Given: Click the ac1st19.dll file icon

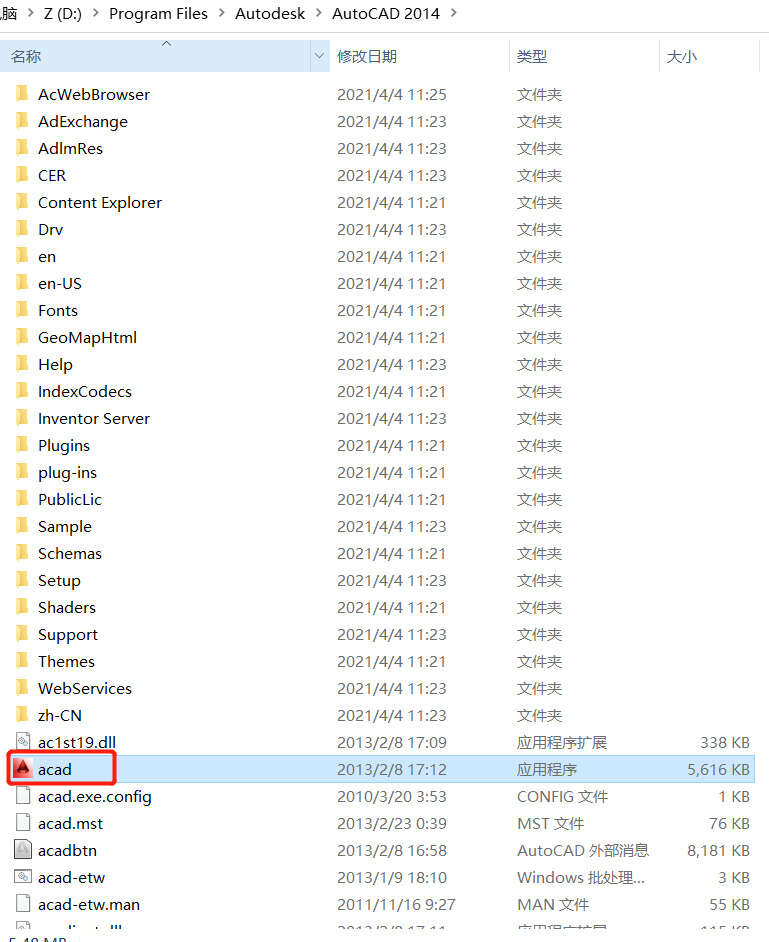Looking at the screenshot, I should [x=22, y=742].
